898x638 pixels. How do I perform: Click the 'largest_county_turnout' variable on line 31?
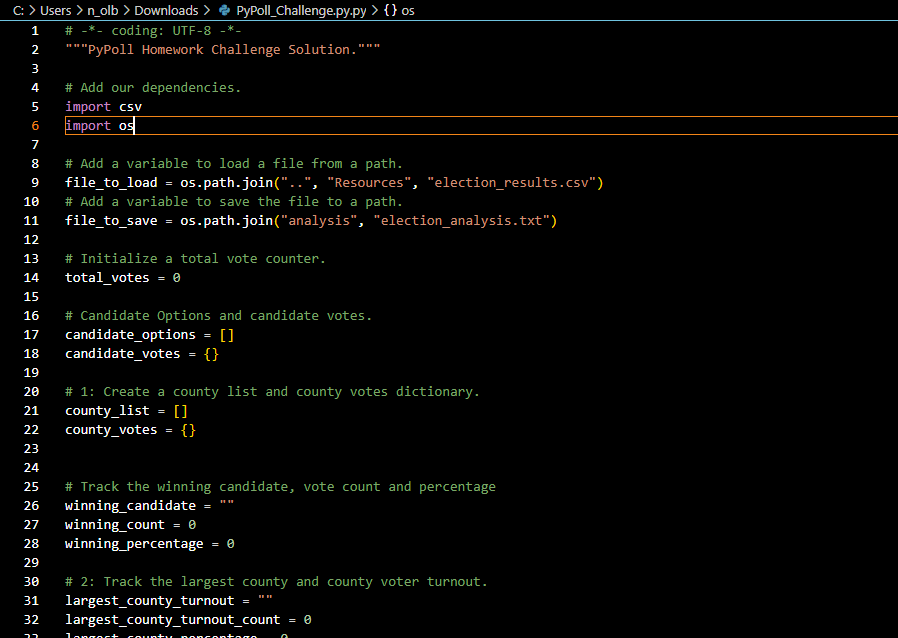[149, 601]
